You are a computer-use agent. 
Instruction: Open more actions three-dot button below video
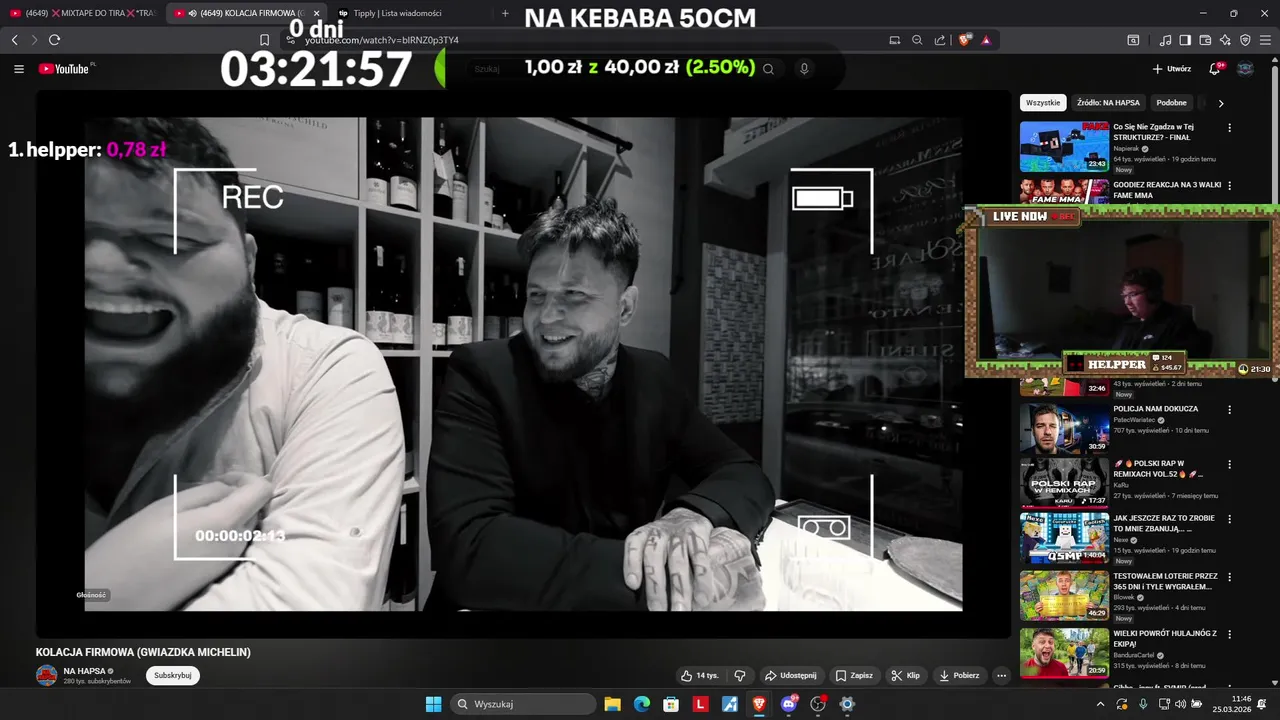1002,675
